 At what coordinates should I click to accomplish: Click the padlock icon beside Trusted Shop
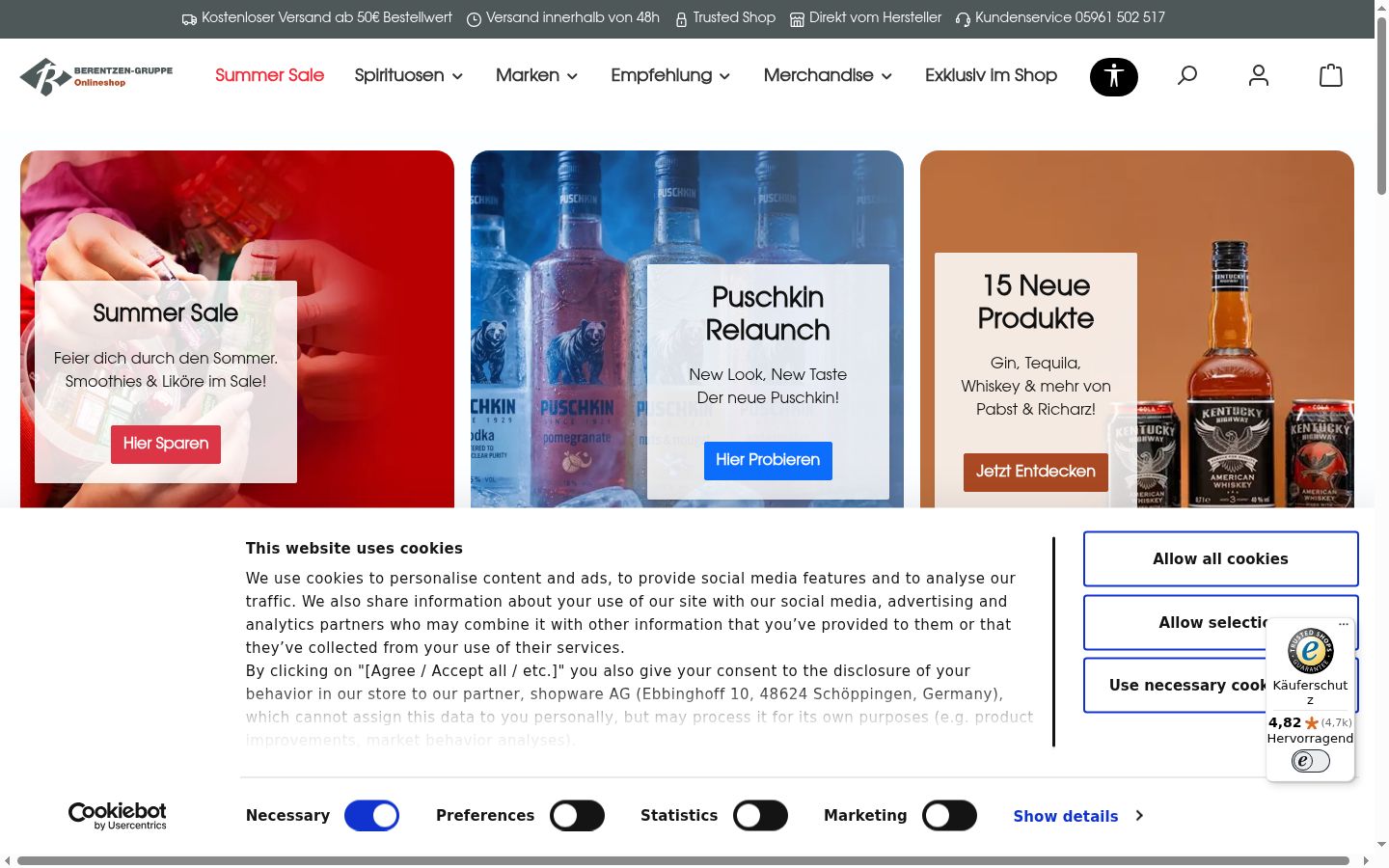(x=681, y=19)
